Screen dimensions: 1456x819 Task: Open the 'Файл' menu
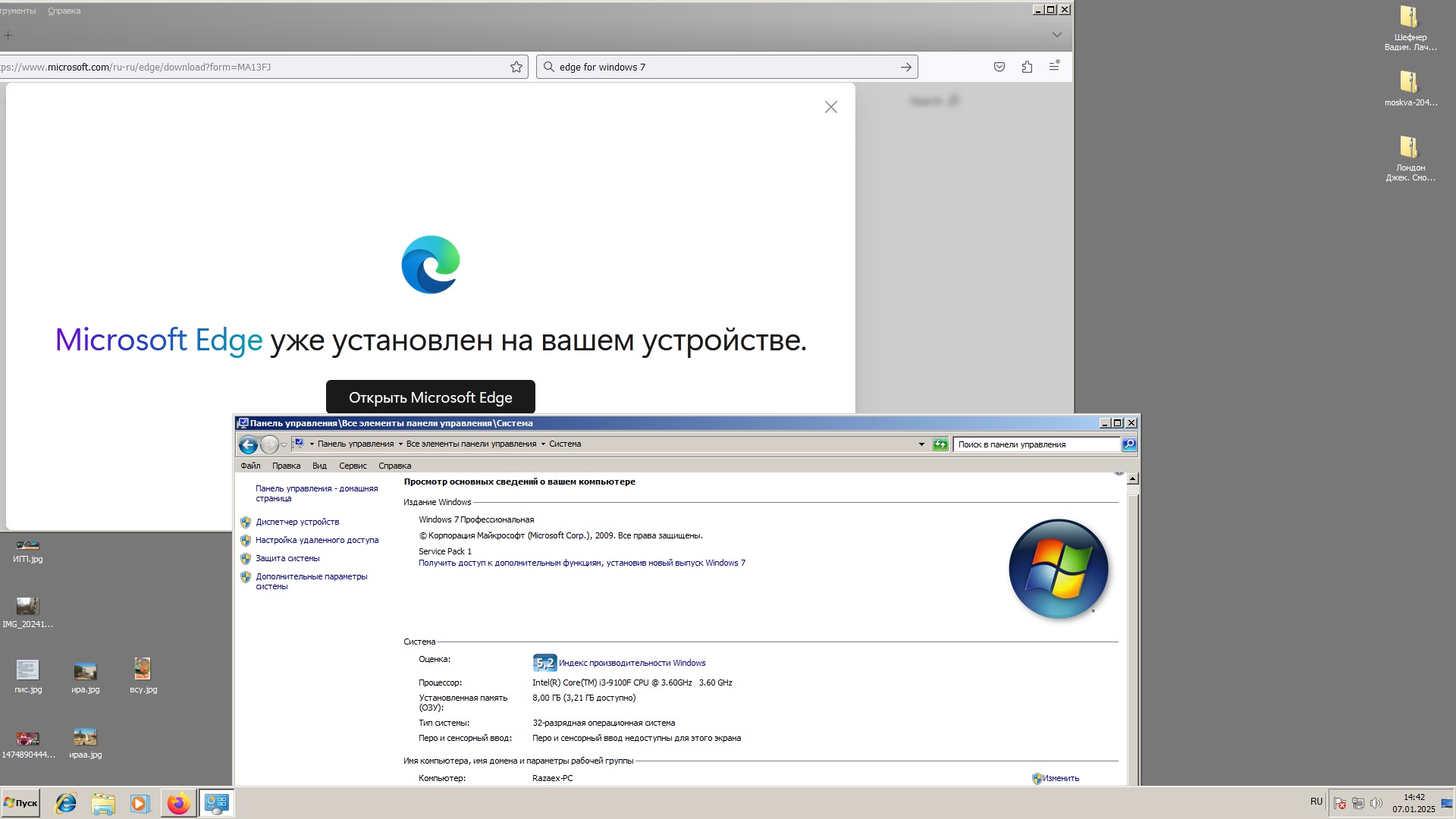point(250,466)
